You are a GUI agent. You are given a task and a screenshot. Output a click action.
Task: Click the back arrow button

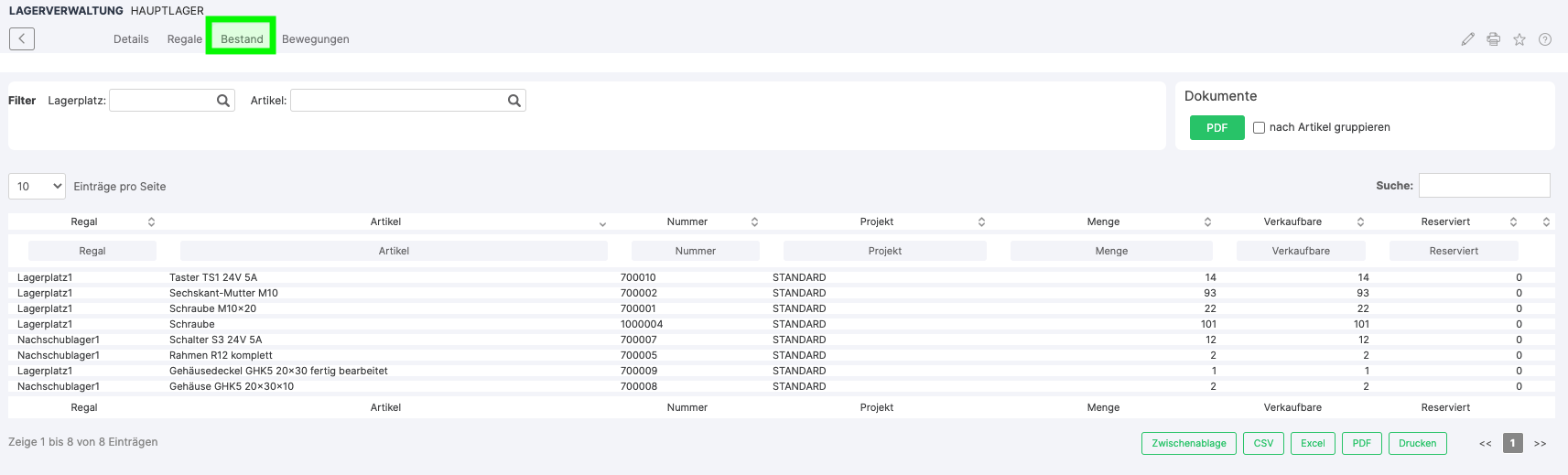tap(22, 38)
